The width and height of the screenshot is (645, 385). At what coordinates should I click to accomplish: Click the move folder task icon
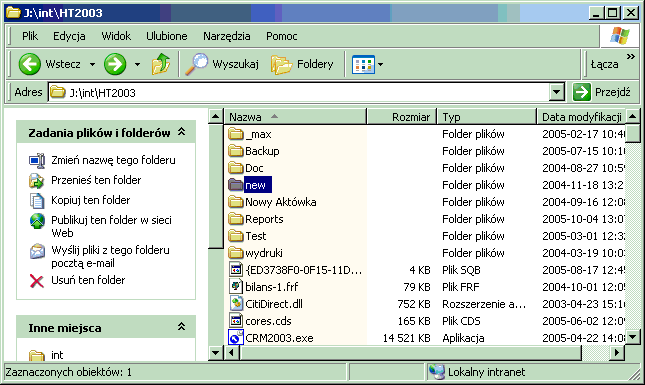(37, 180)
